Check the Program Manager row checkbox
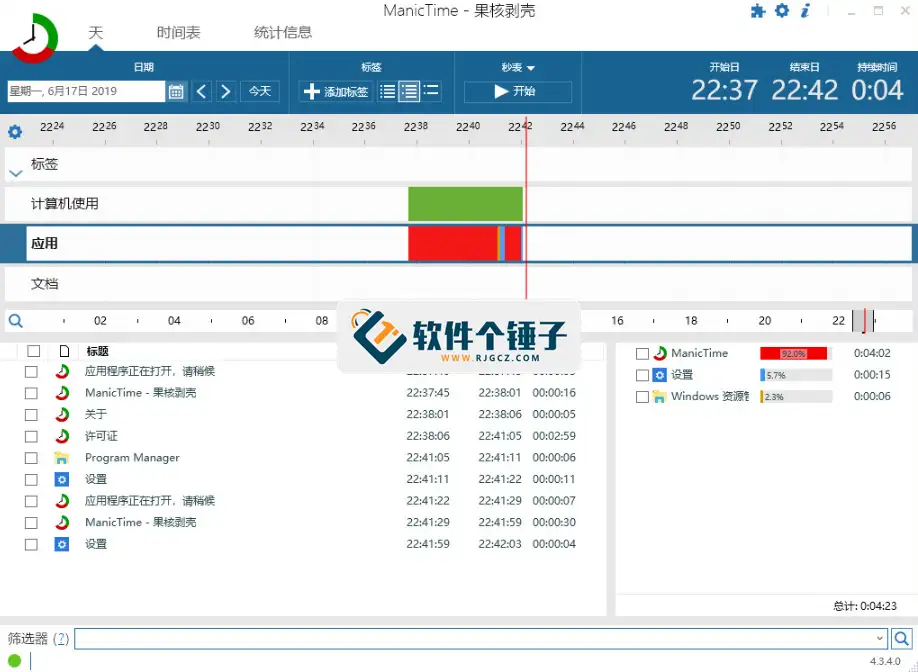The image size is (918, 672). point(31,458)
